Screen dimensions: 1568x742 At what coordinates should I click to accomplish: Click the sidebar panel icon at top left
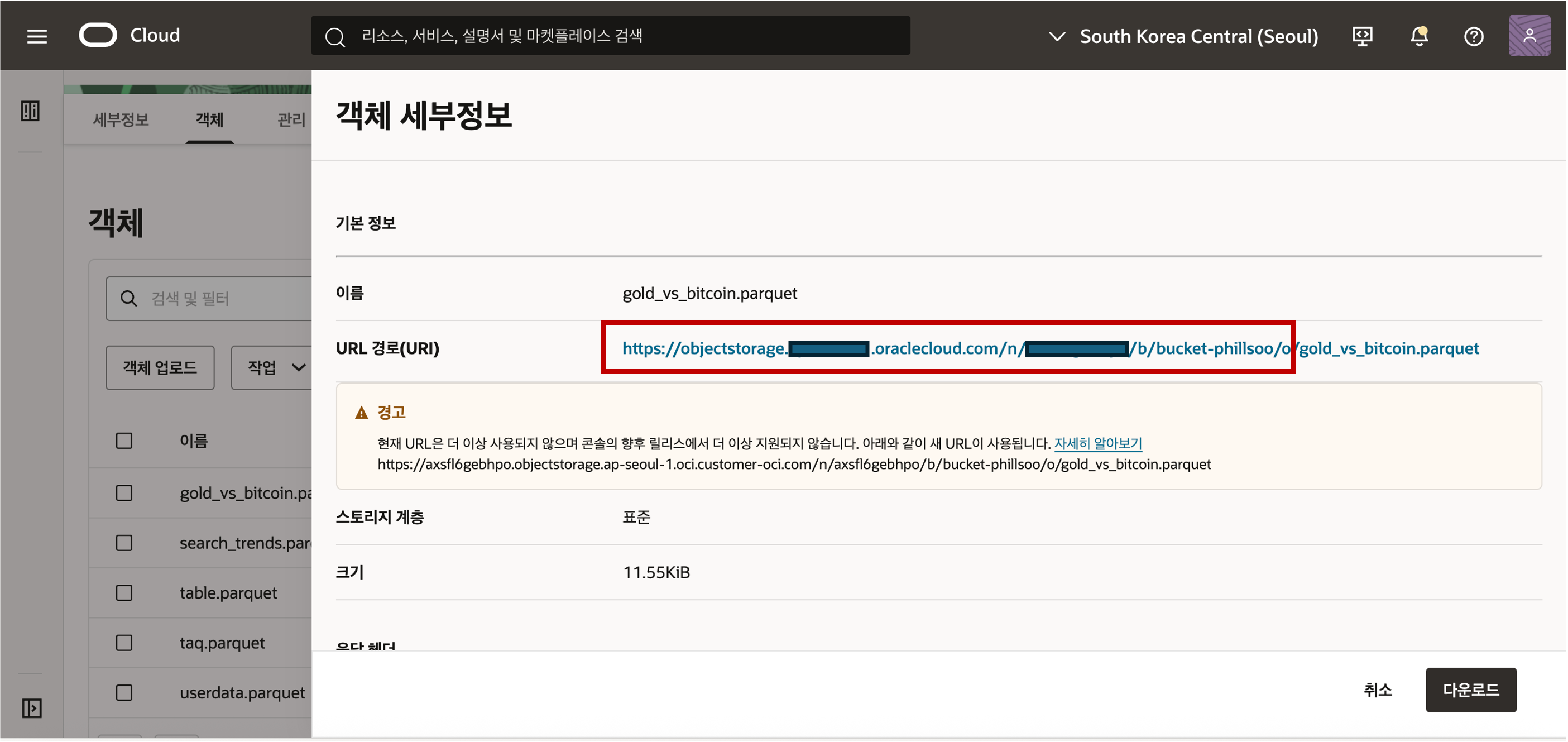coord(30,111)
